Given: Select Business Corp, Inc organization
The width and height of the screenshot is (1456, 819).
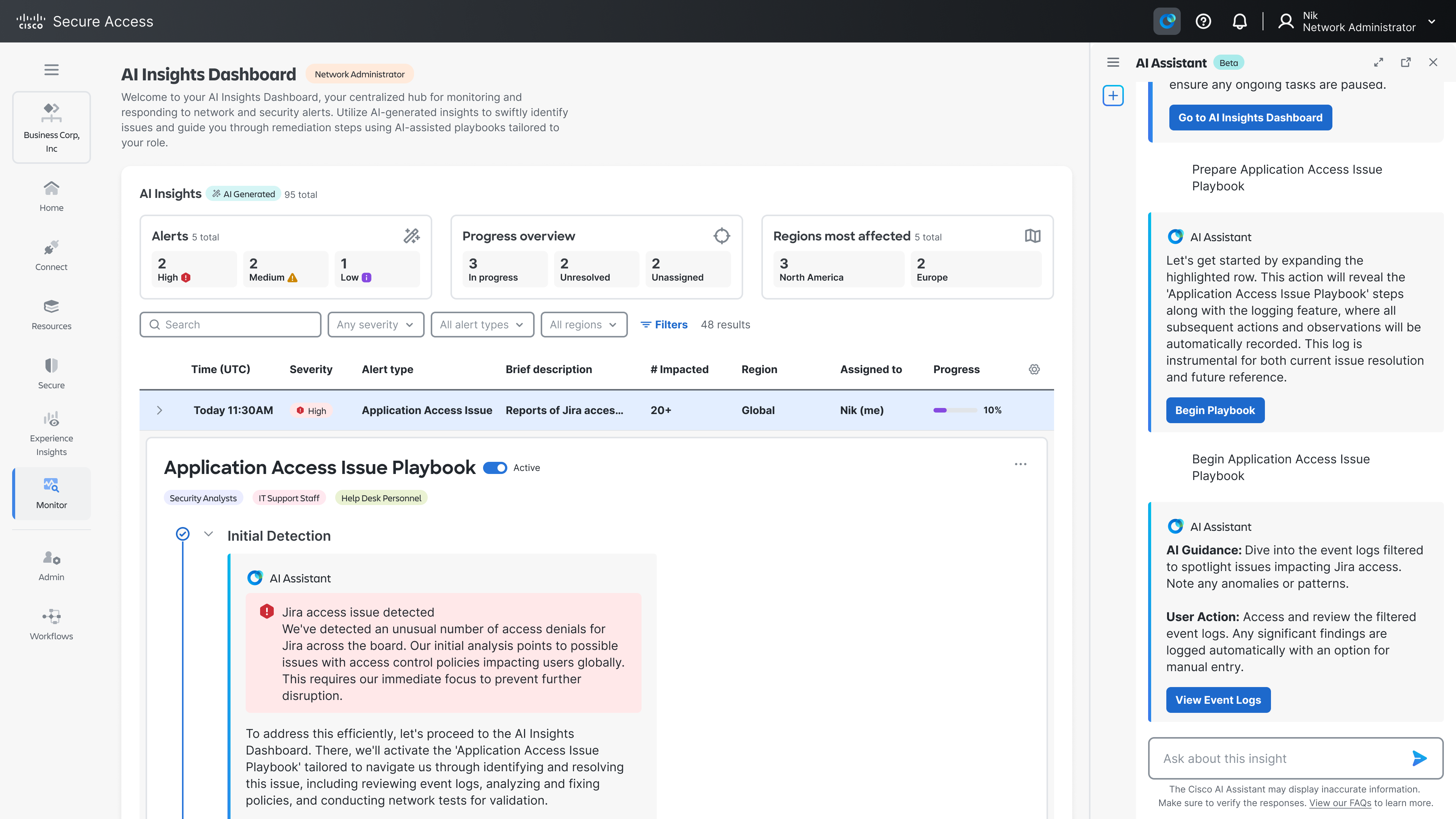Looking at the screenshot, I should click(x=52, y=128).
